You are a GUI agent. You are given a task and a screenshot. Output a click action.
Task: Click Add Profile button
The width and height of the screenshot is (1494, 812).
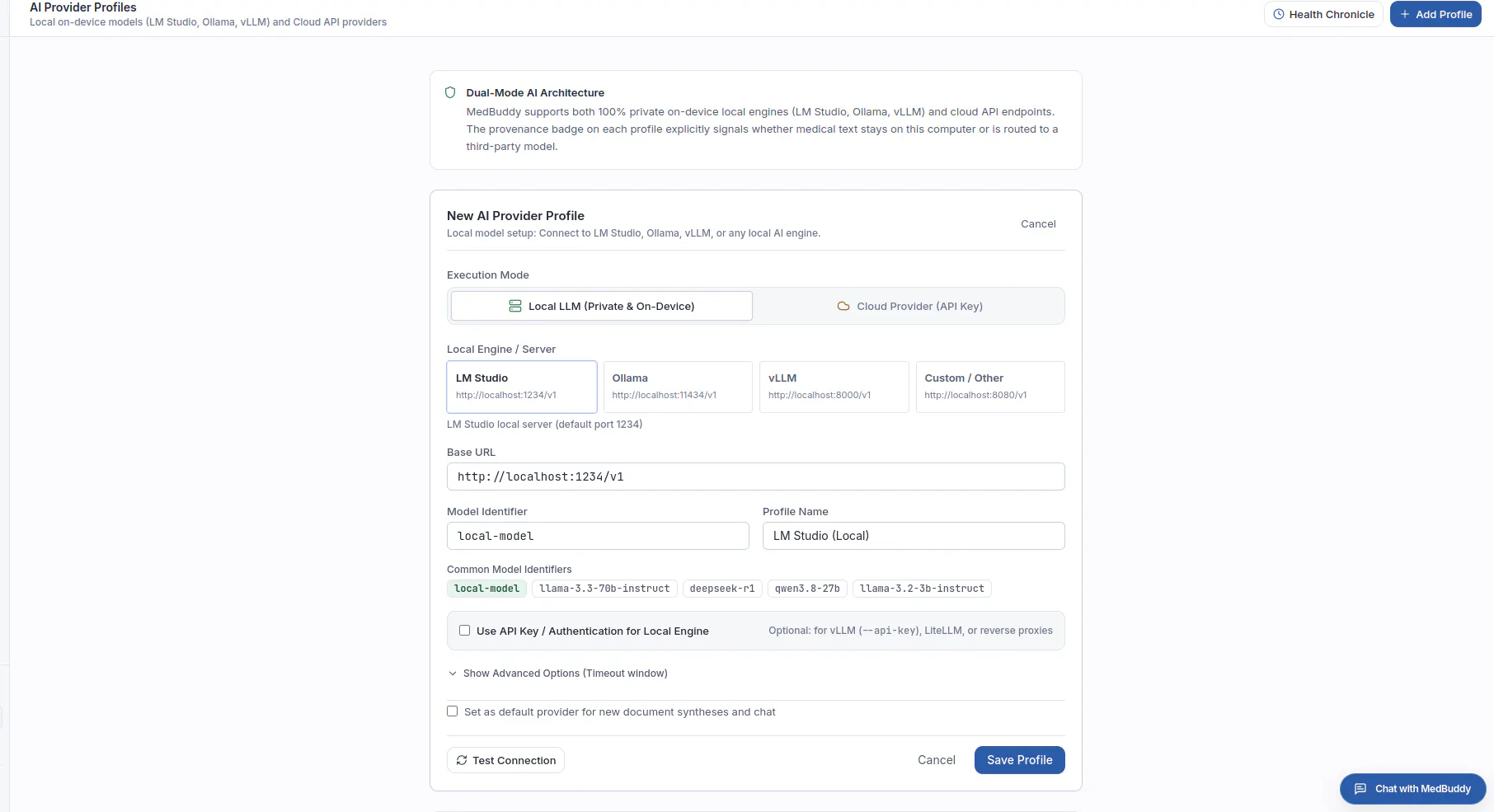pos(1435,14)
